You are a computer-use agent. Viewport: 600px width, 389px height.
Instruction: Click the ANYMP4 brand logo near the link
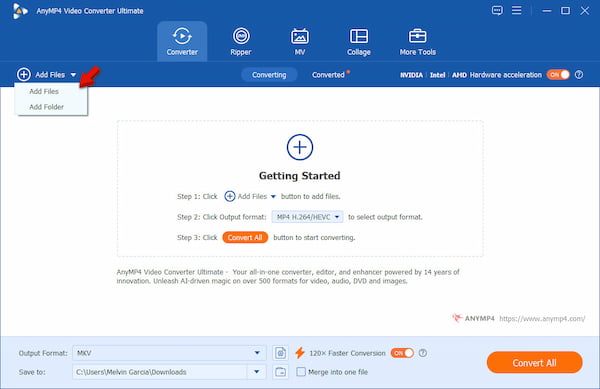[x=473, y=318]
